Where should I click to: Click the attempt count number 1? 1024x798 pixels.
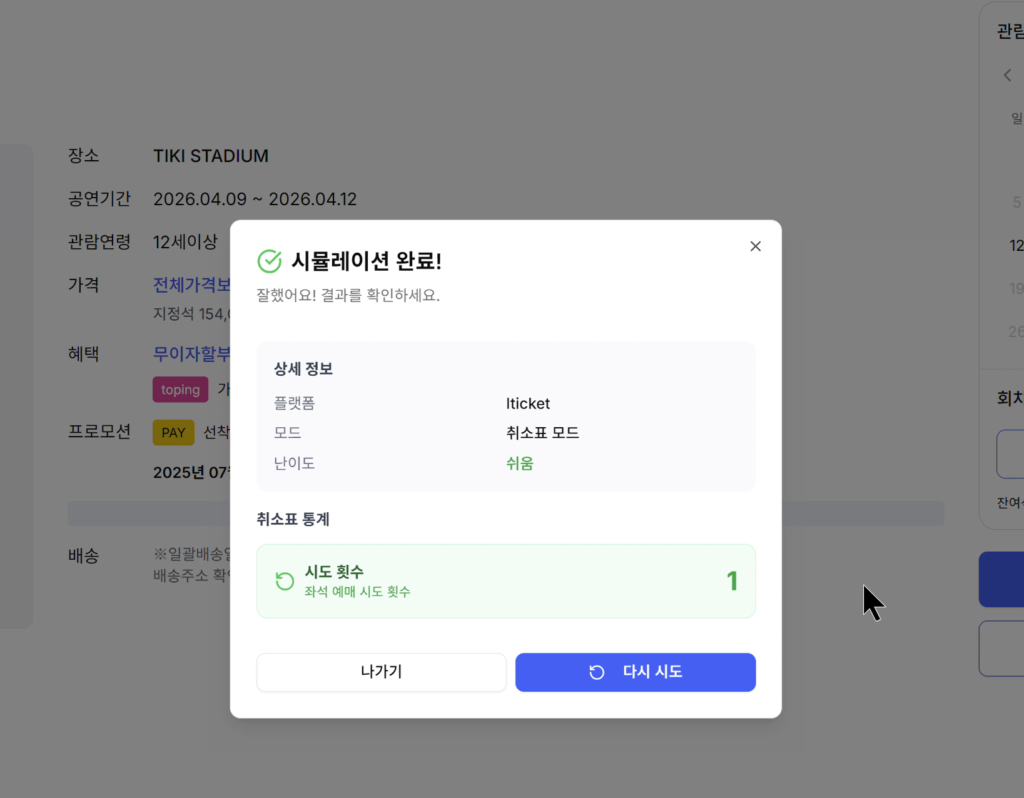point(731,581)
